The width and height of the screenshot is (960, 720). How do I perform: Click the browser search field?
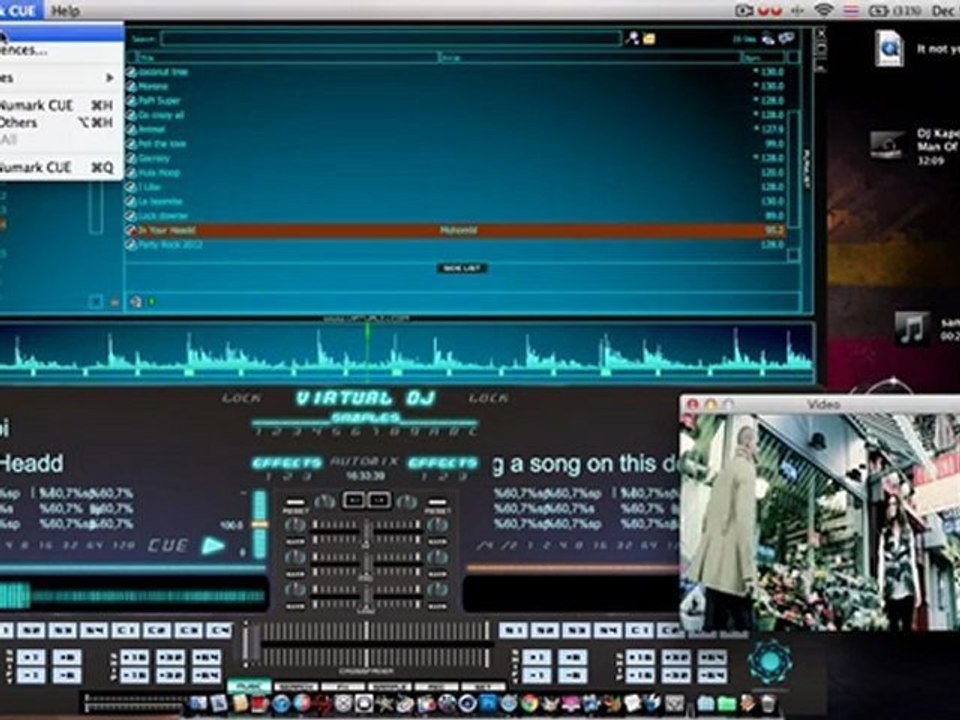coord(391,39)
